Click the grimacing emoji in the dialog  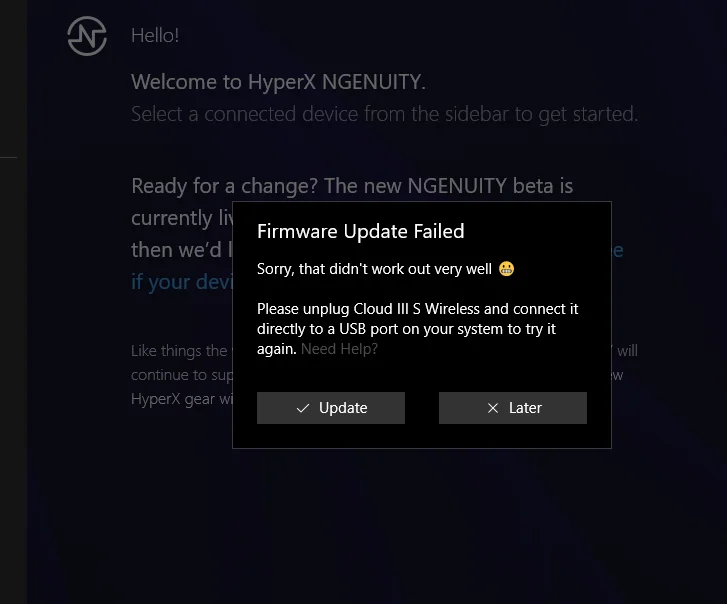click(506, 269)
